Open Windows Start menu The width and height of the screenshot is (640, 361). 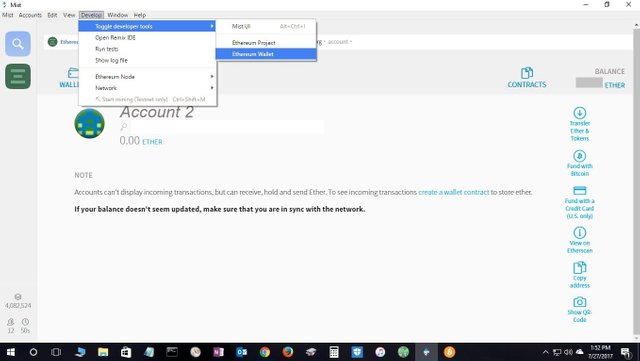tap(11, 352)
